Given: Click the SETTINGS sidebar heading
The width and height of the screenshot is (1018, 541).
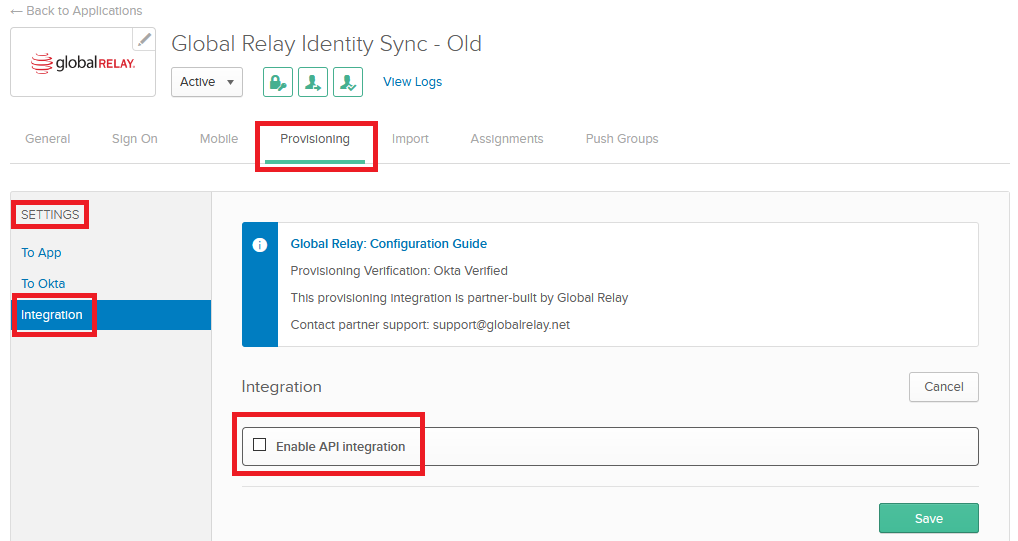Looking at the screenshot, I should click(50, 215).
